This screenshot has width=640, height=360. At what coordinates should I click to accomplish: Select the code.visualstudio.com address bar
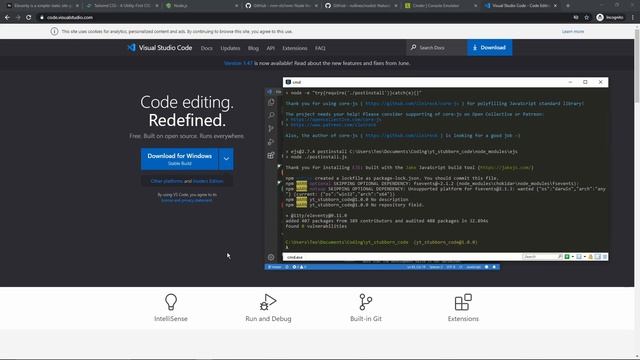coord(70,18)
